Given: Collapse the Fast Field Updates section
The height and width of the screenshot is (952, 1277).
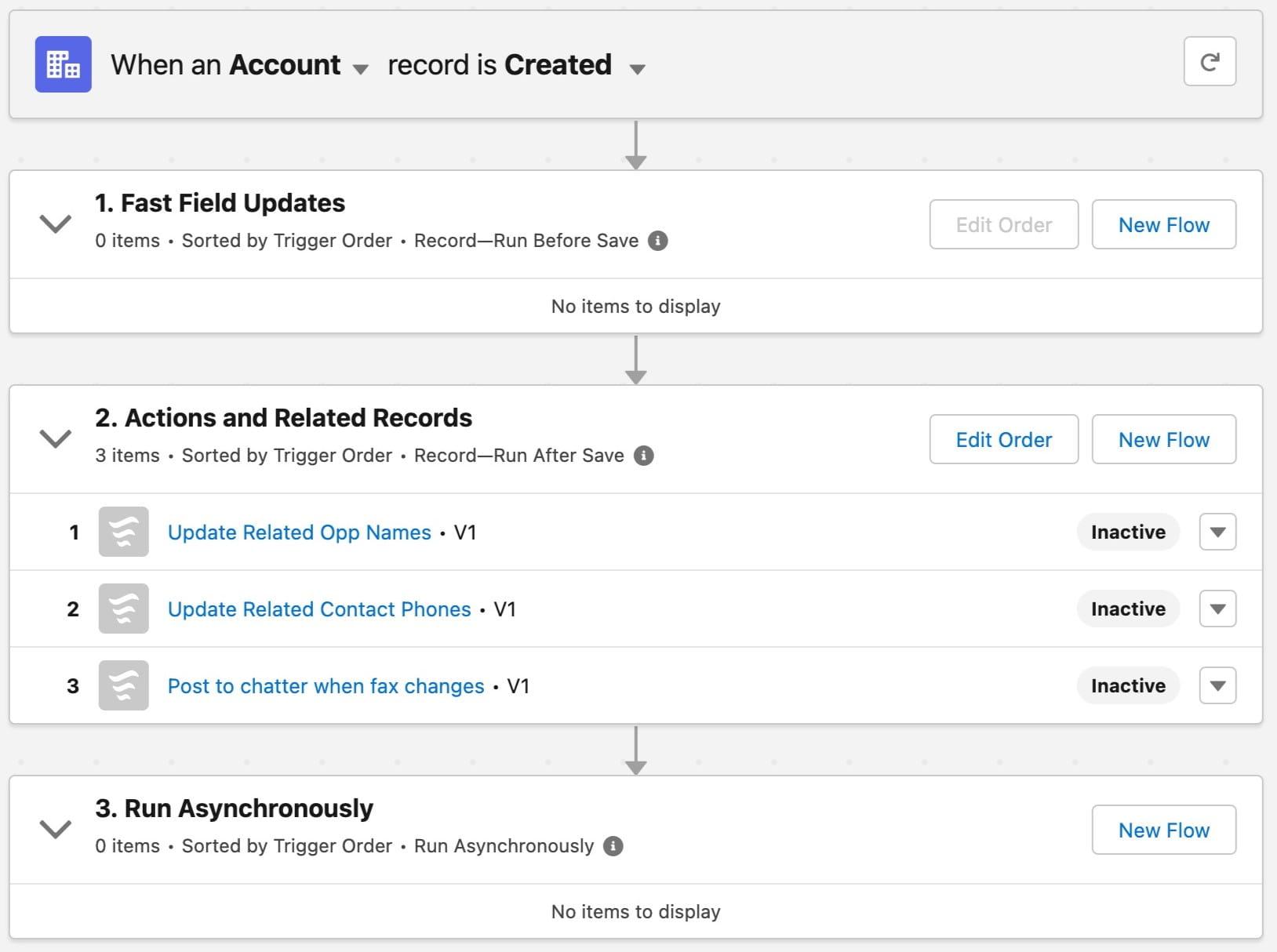Looking at the screenshot, I should 56,224.
